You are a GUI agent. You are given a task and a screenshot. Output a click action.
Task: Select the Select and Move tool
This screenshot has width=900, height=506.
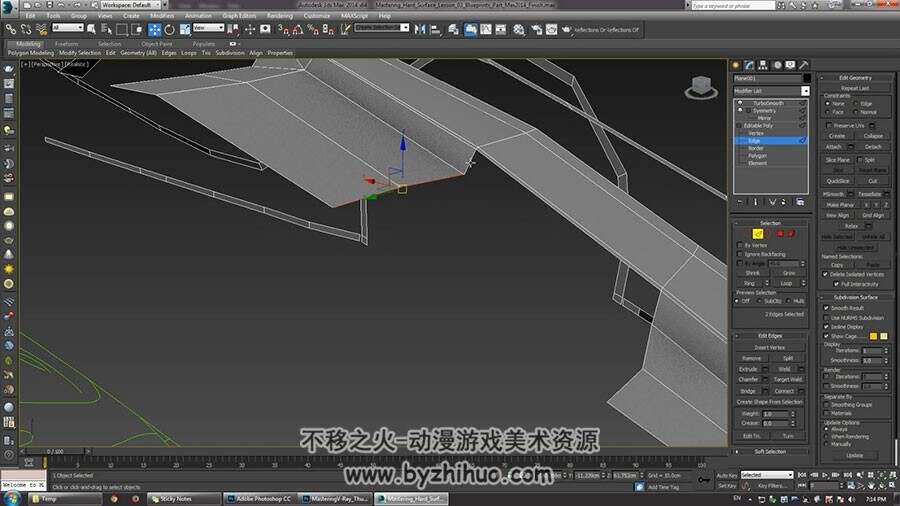click(x=154, y=29)
